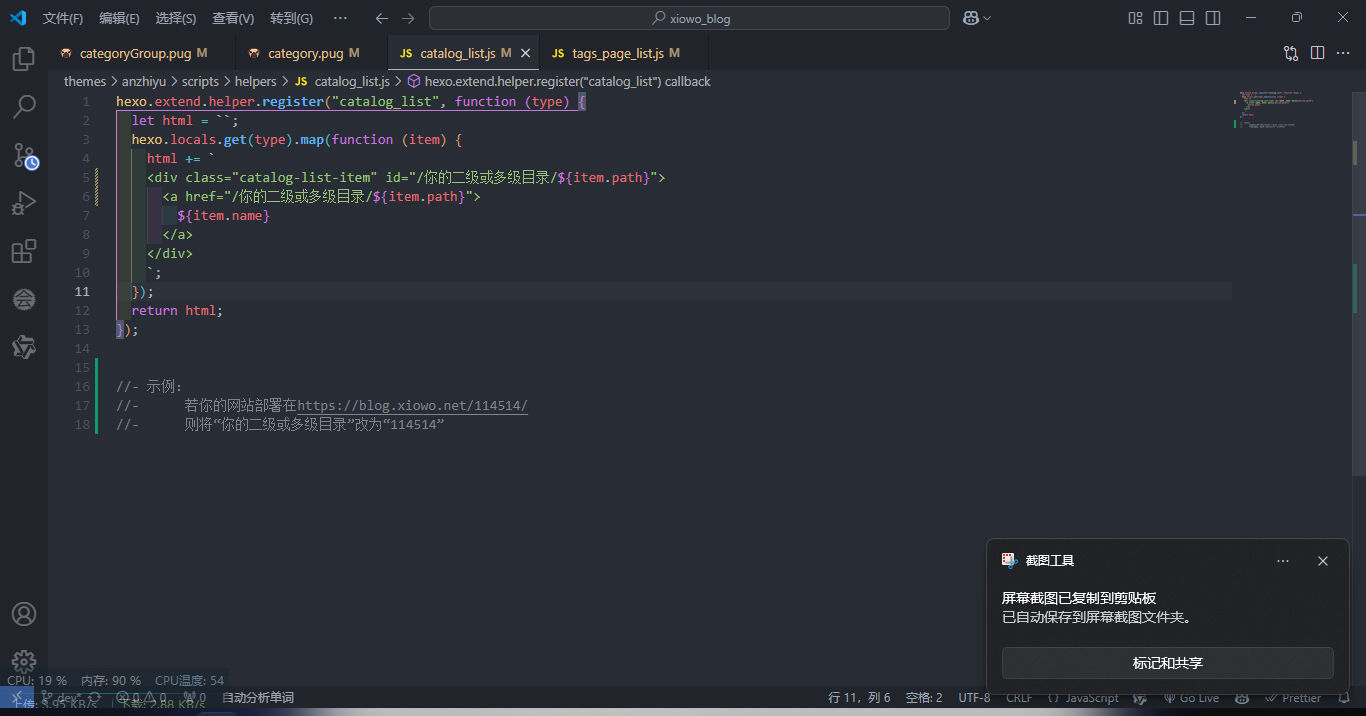Screen dimensions: 1366x716
Task: Click the "catalog_list" string on line 1
Action: [385, 102]
